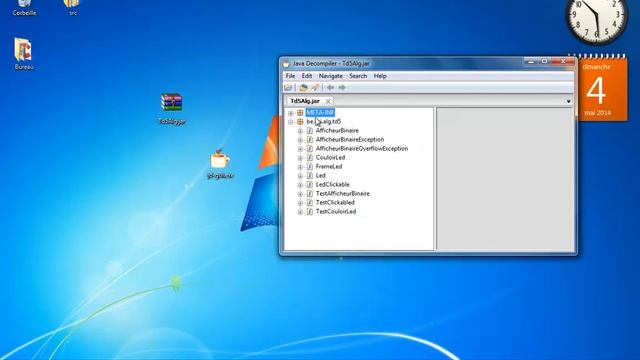Image resolution: width=640 pixels, height=360 pixels.
Task: Select the FrameLed tree label
Action: [329, 167]
